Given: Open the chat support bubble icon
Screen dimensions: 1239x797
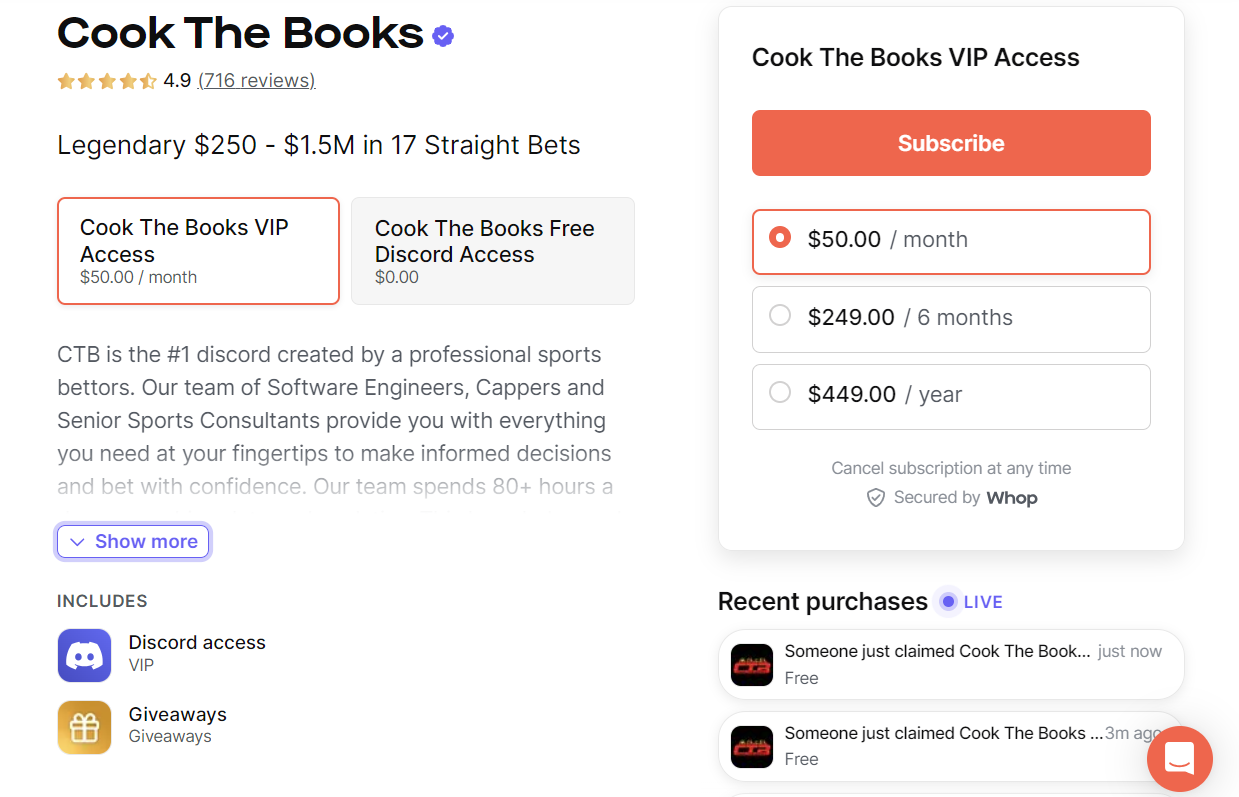Looking at the screenshot, I should 1179,758.
